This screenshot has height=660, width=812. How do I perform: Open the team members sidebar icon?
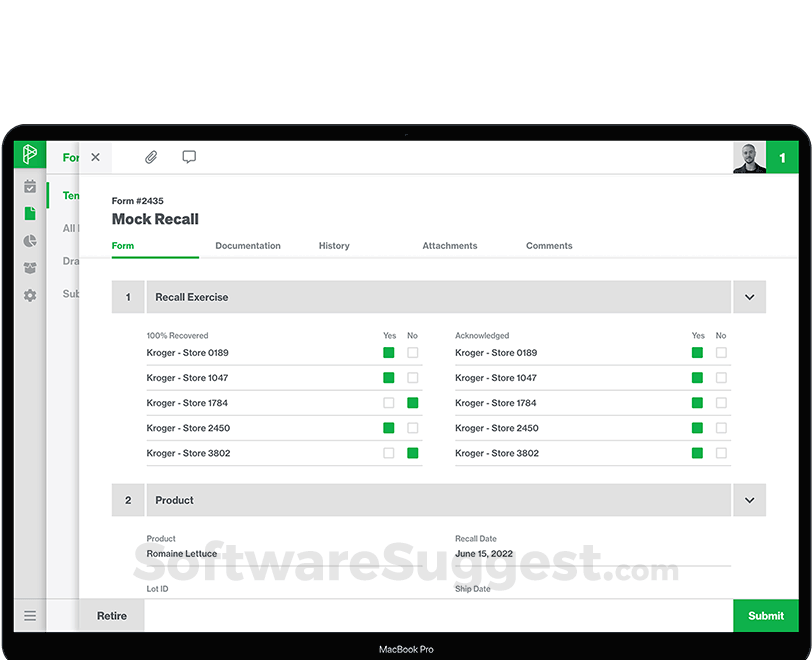pos(29,265)
